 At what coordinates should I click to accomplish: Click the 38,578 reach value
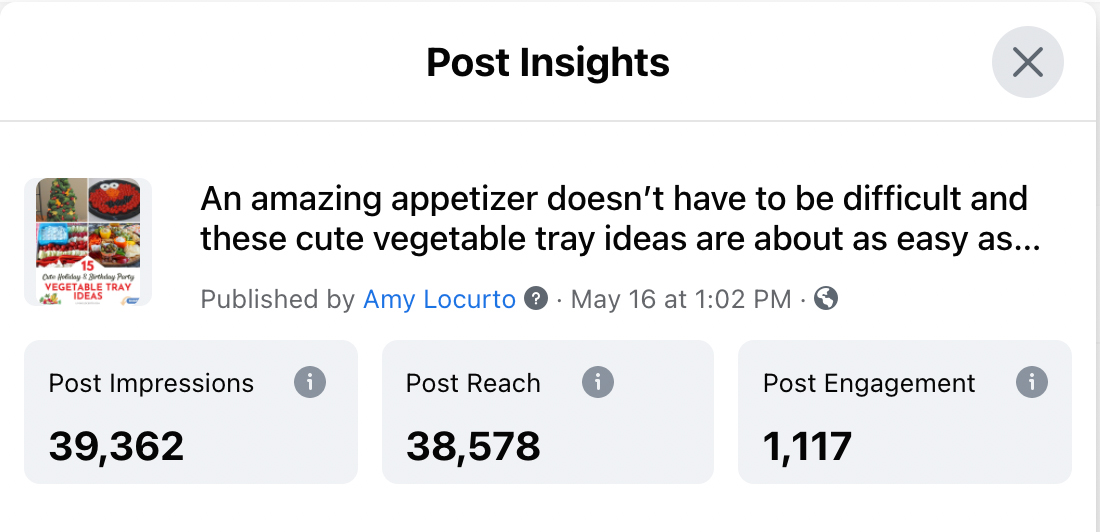click(474, 446)
